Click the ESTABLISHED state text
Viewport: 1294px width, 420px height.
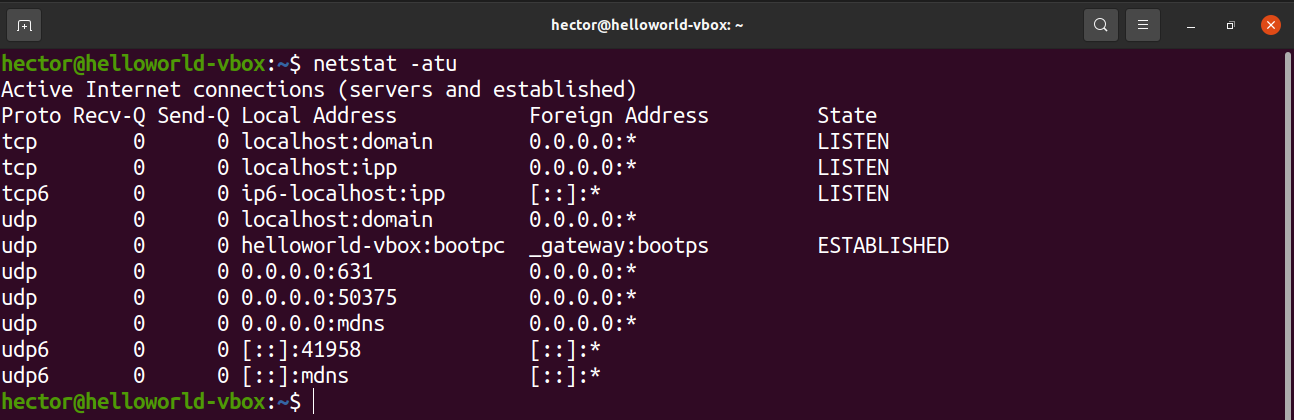pos(882,246)
